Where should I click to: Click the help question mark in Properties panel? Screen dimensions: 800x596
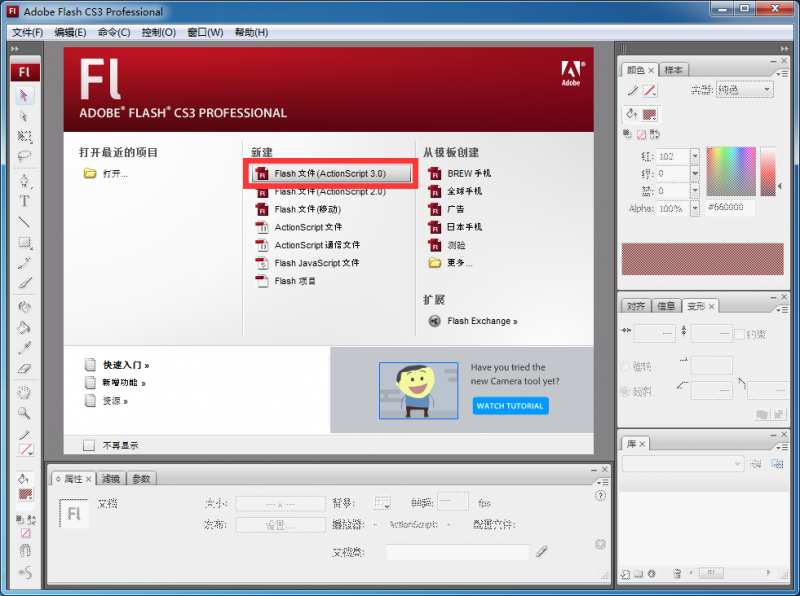pos(601,495)
